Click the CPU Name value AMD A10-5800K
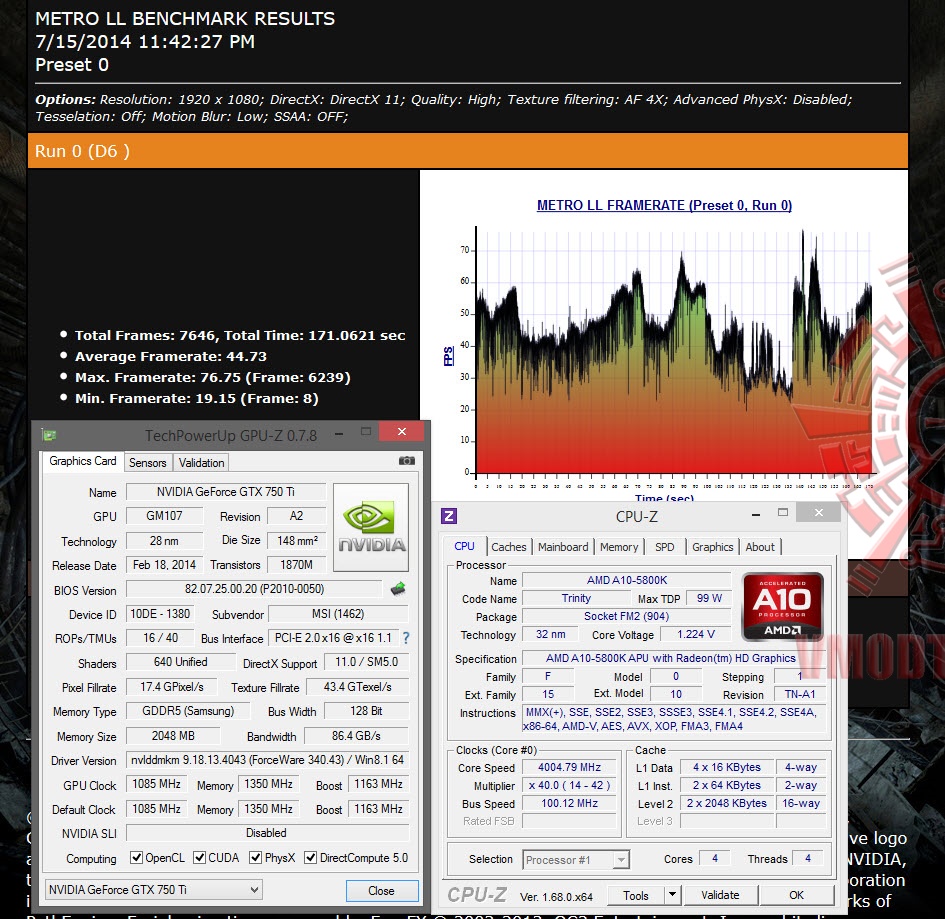Screen dimensions: 945x919 pyautogui.click(x=627, y=580)
